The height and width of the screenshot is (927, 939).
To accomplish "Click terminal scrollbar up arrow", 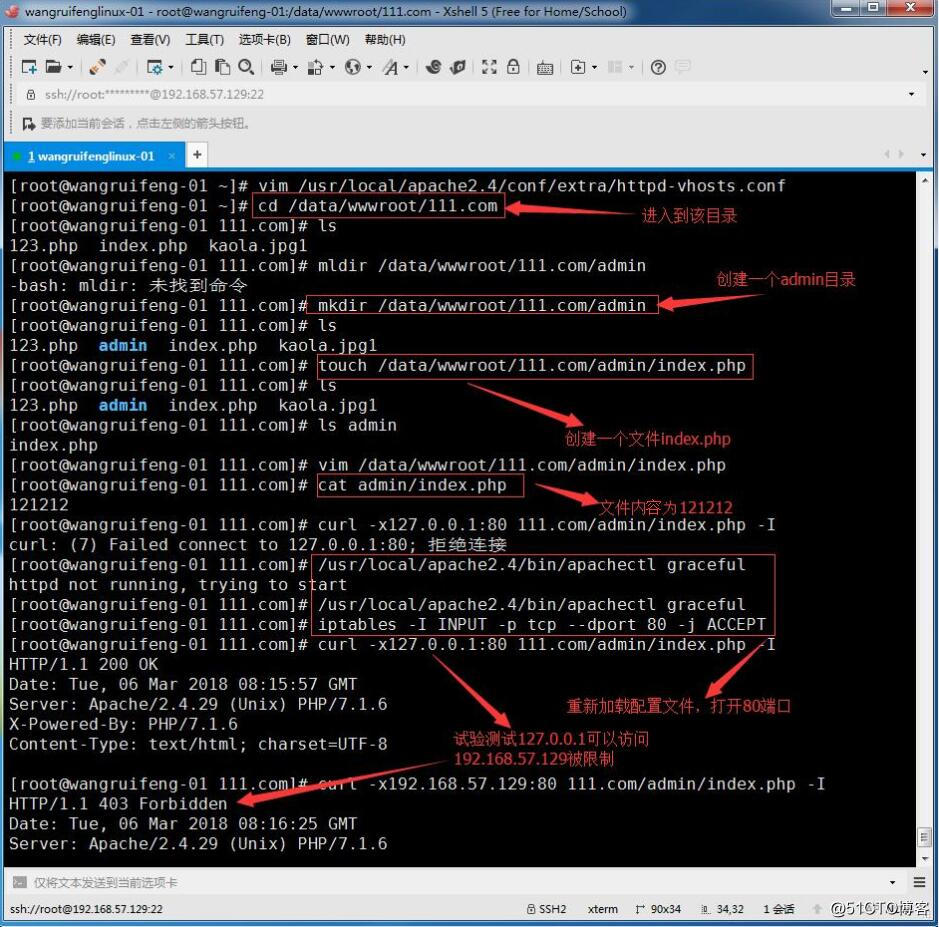I will pyautogui.click(x=925, y=180).
